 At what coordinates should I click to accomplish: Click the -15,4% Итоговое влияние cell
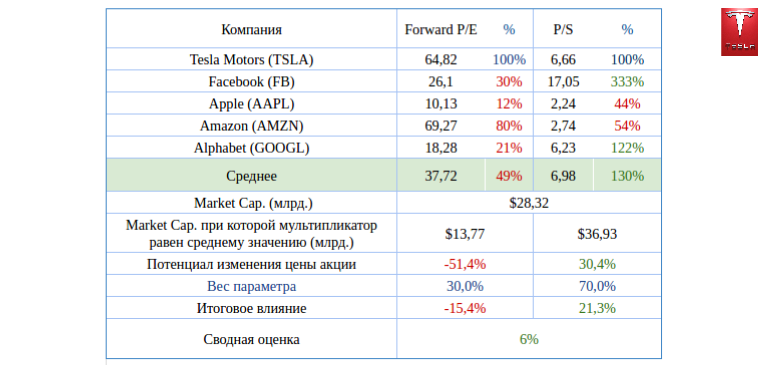[465, 308]
